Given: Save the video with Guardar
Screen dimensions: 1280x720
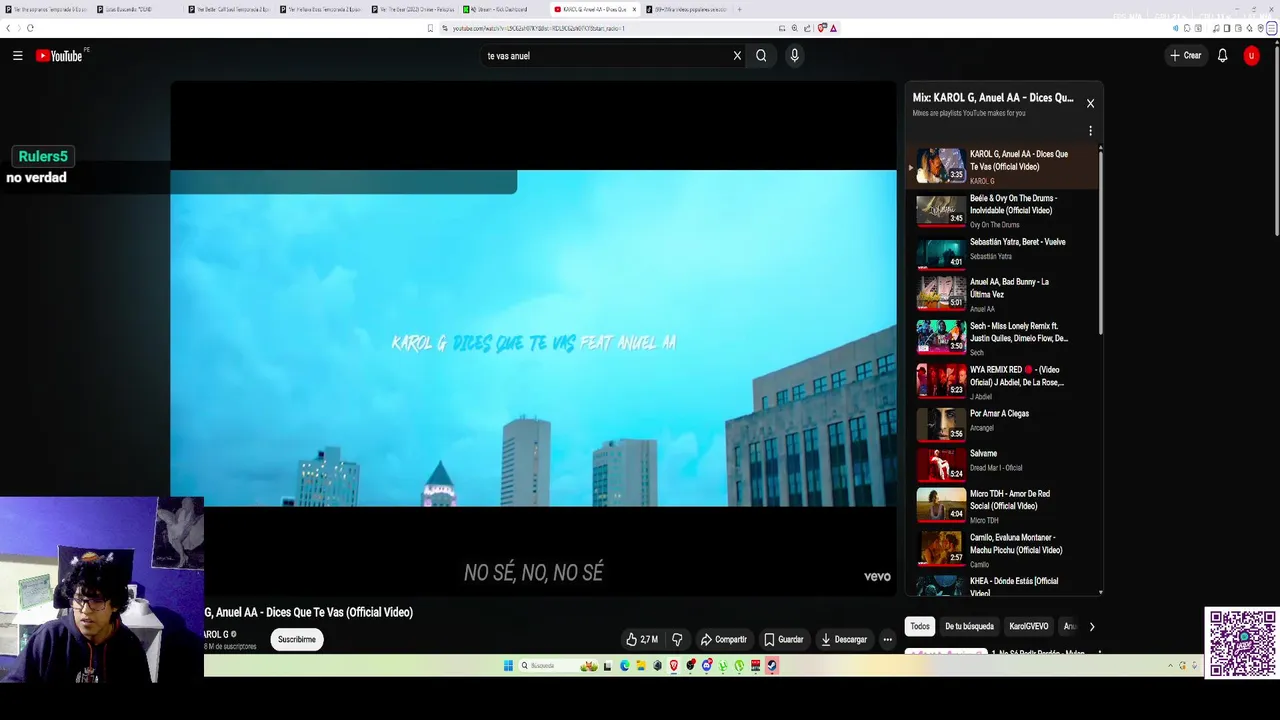Looking at the screenshot, I should [x=784, y=639].
